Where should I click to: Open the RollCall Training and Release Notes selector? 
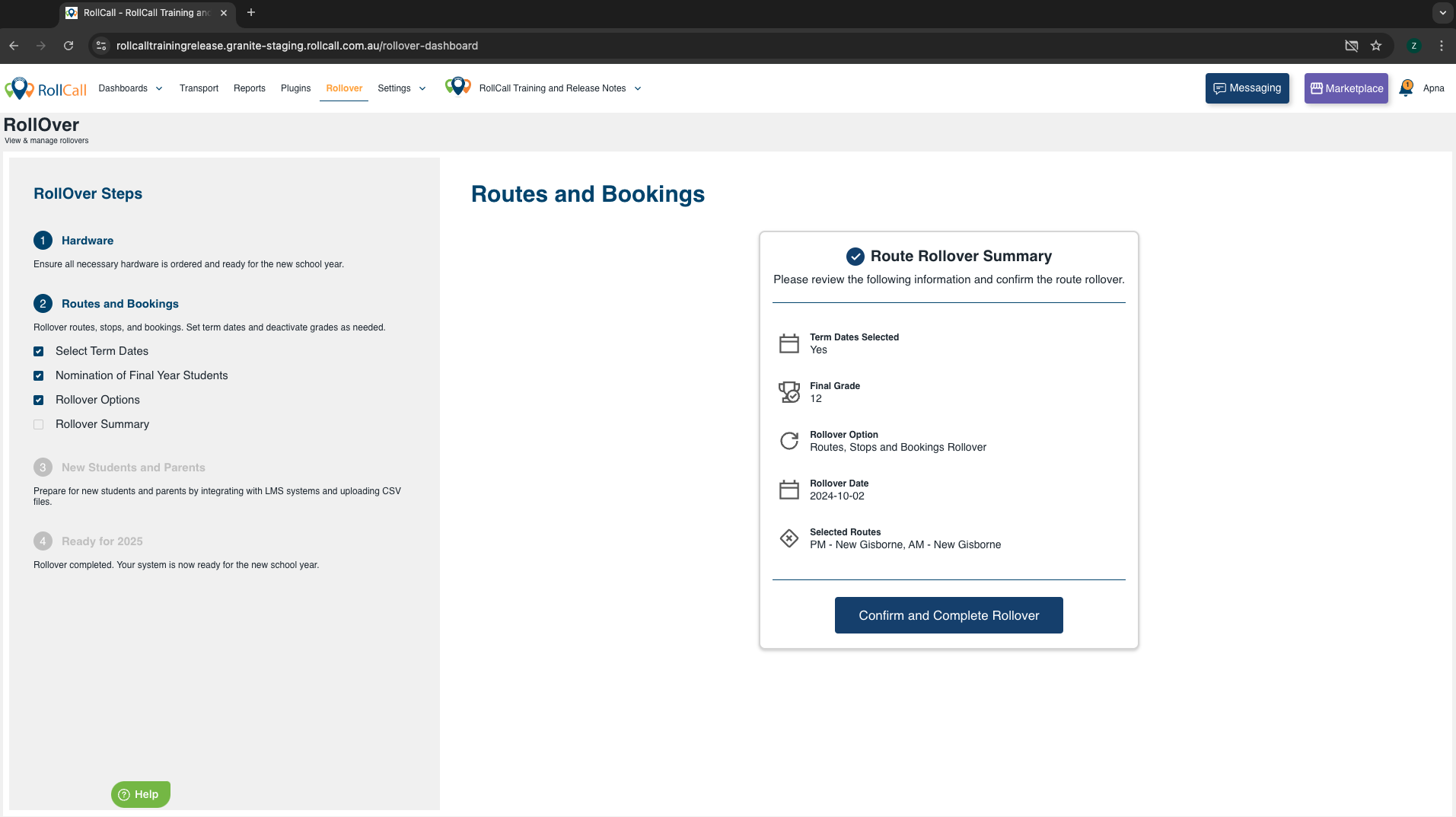point(559,88)
